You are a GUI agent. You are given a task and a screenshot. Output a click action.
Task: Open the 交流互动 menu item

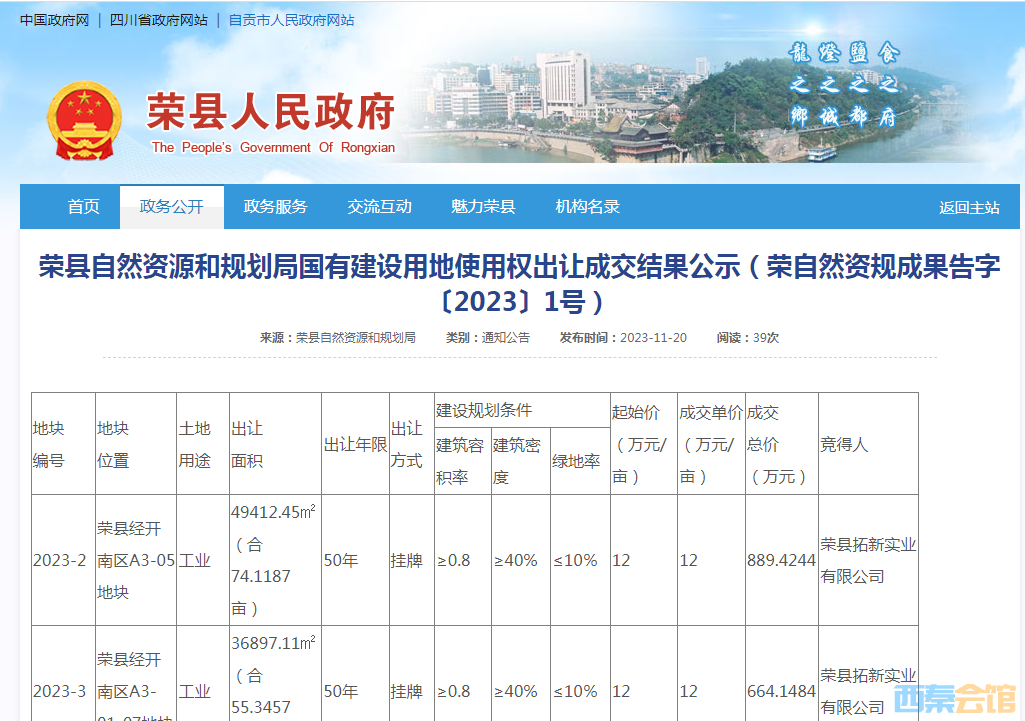tap(380, 207)
